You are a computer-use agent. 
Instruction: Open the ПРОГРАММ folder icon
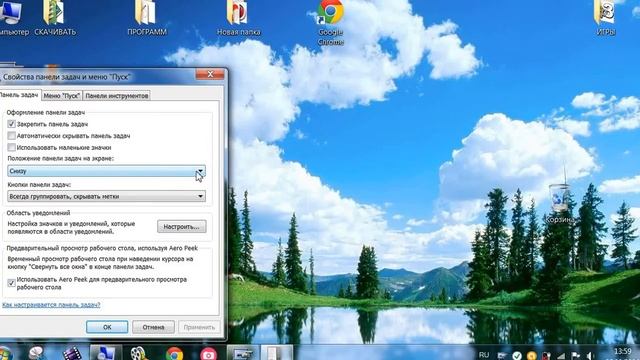click(x=147, y=17)
